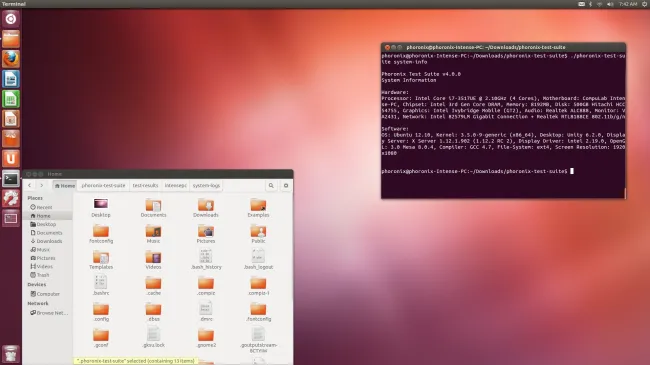
Task: Open the Files home folder launcher icon
Action: [x=11, y=39]
